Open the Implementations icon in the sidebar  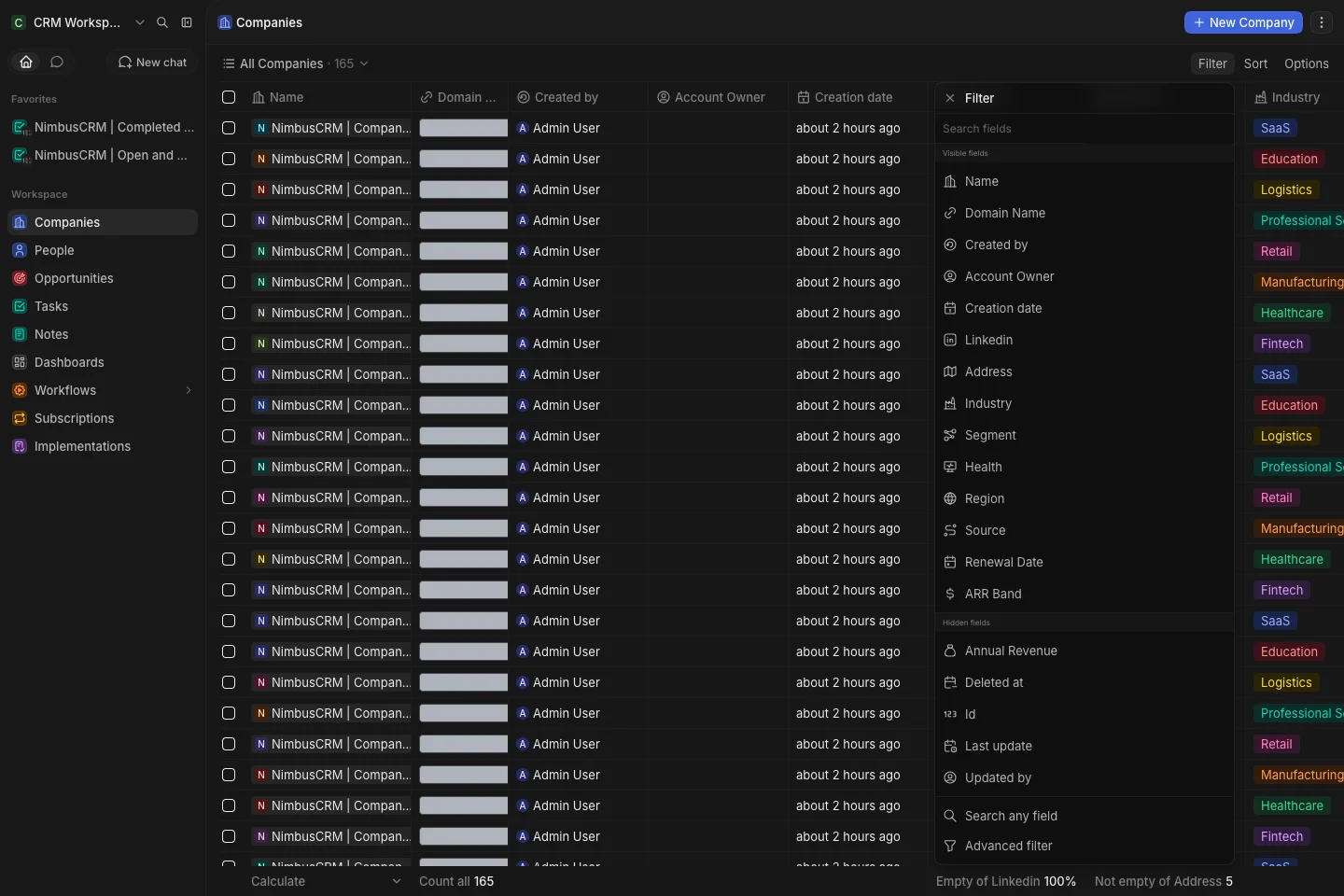tap(20, 446)
